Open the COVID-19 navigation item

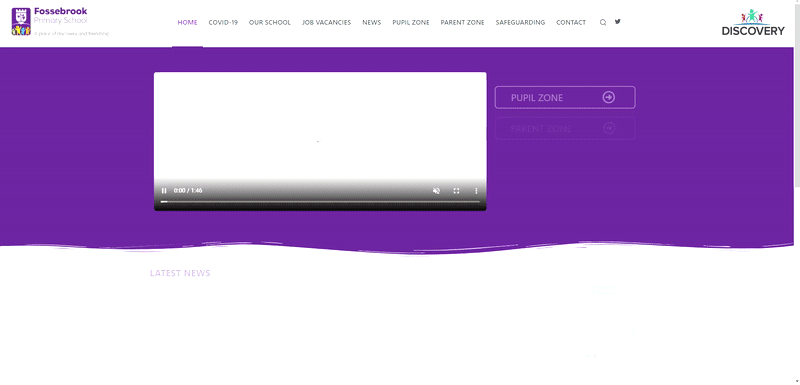click(x=223, y=22)
